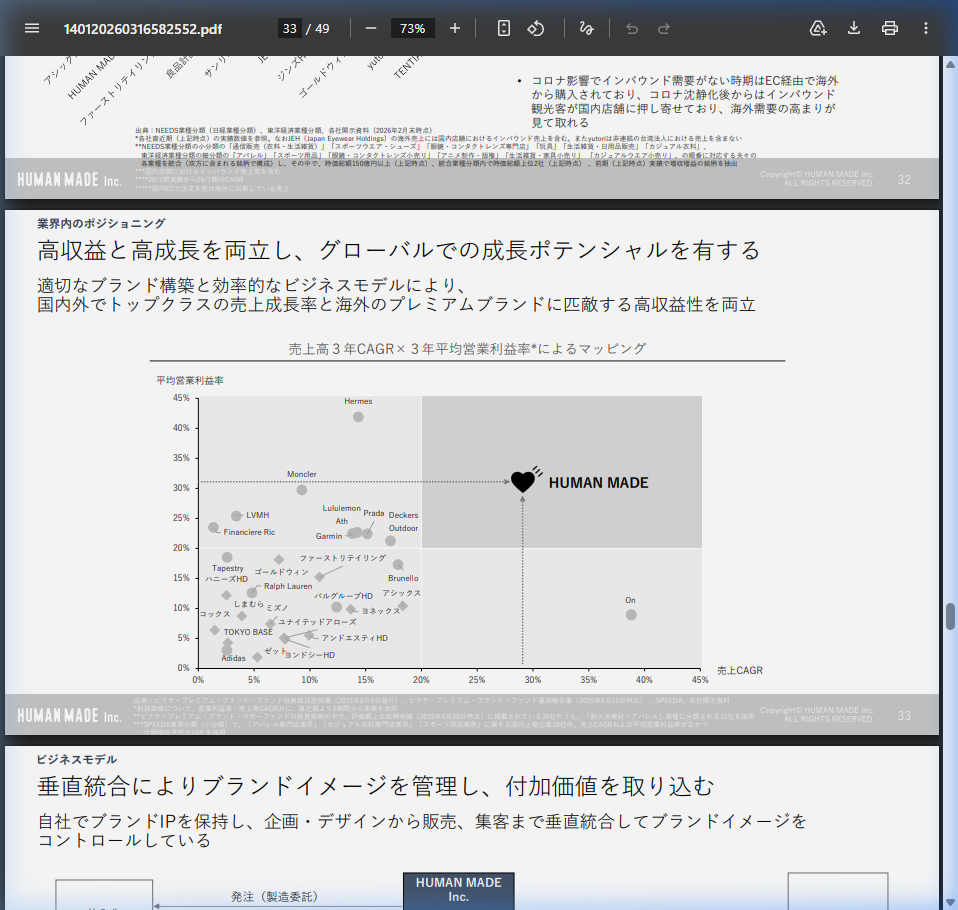The width and height of the screenshot is (958, 910).
Task: Click the Tapestry chart label
Action: [x=228, y=568]
